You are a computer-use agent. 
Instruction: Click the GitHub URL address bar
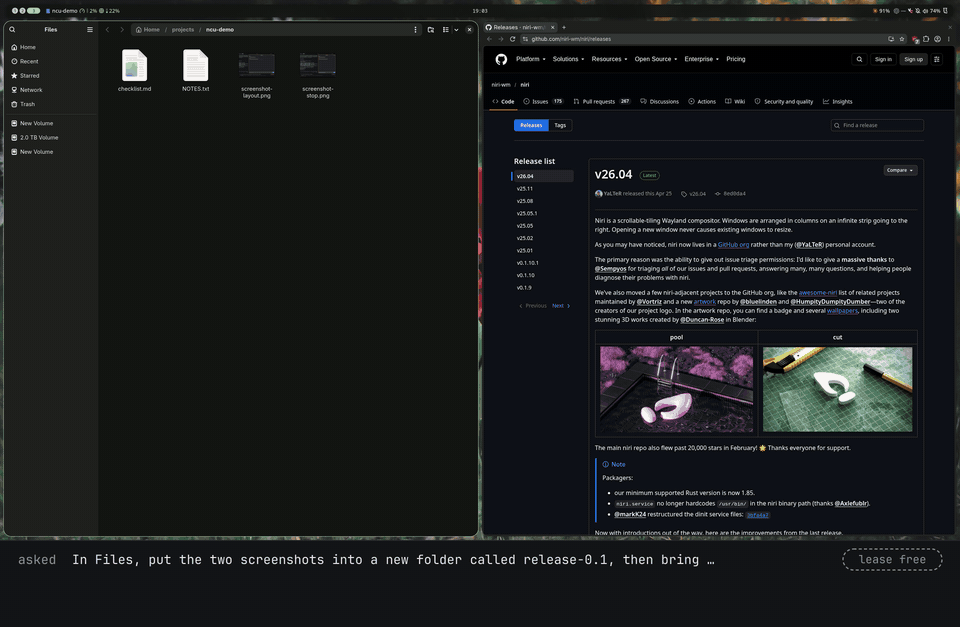point(704,39)
